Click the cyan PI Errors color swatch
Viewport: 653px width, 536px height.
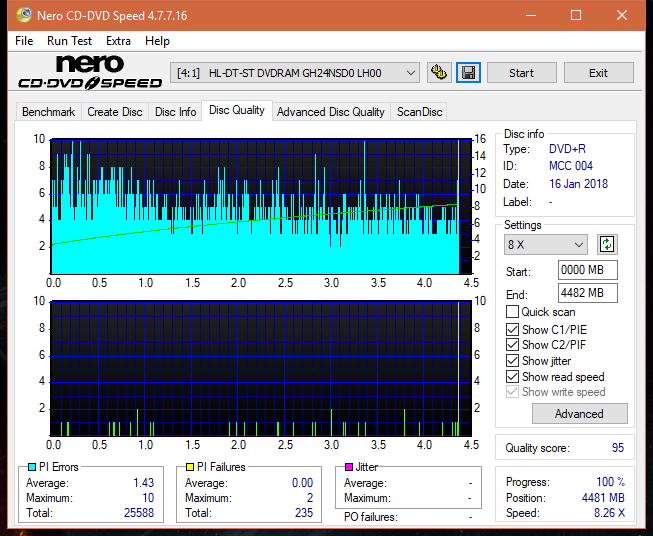point(32,467)
